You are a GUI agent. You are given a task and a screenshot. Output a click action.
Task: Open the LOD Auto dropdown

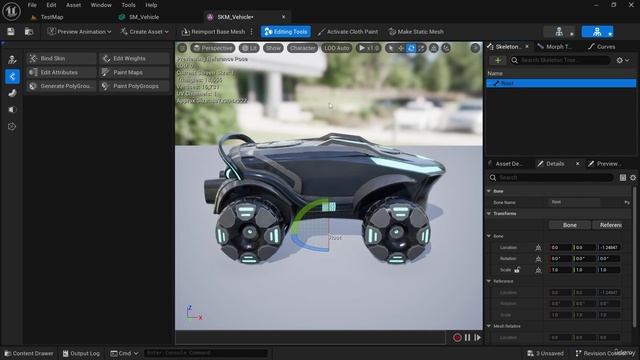(x=337, y=48)
